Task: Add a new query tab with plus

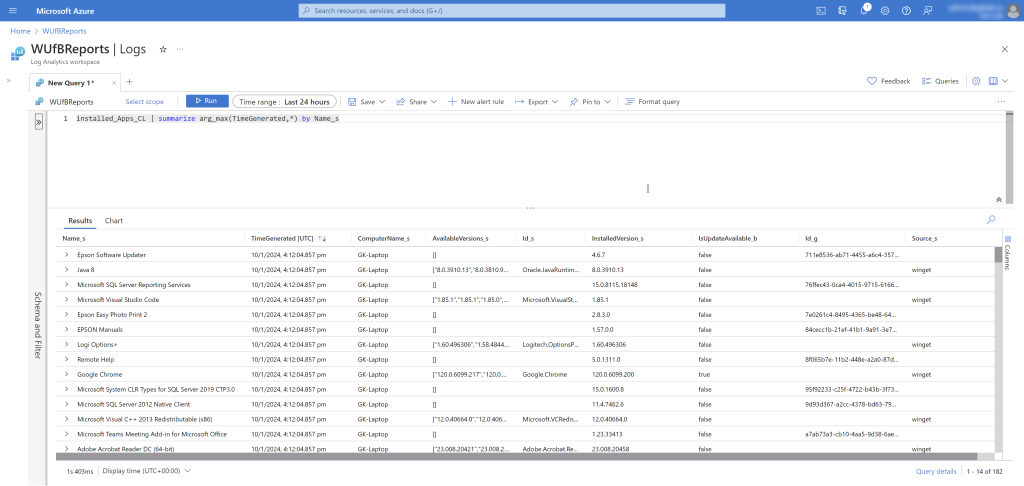Action: tap(129, 82)
